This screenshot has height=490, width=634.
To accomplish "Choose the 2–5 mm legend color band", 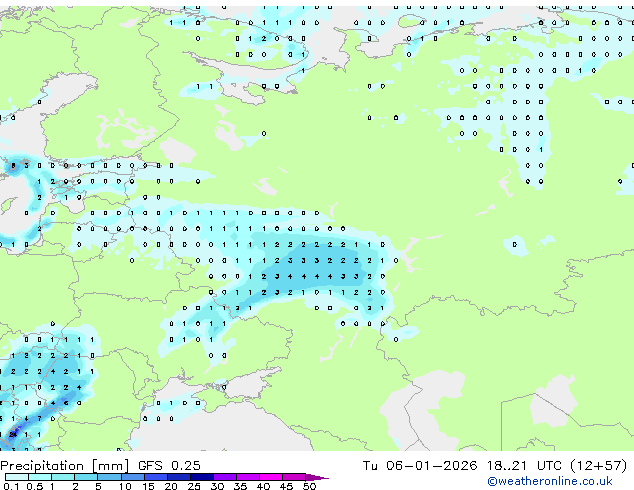I will [86, 477].
